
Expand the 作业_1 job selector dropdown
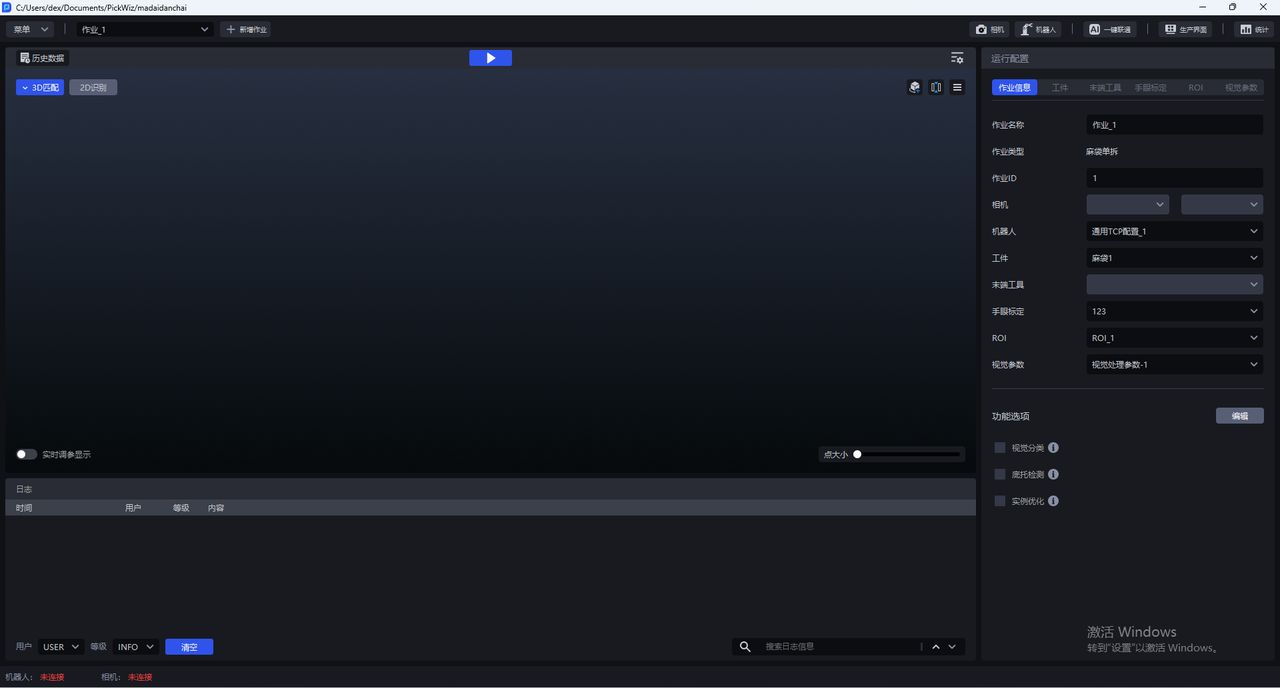(x=146, y=30)
